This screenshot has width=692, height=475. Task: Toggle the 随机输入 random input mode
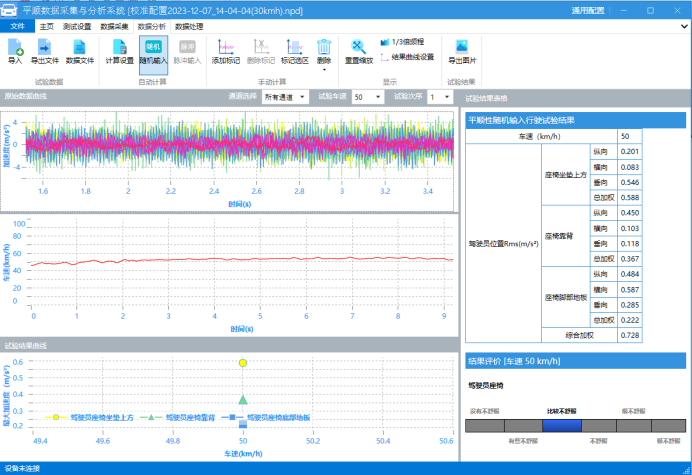[154, 52]
